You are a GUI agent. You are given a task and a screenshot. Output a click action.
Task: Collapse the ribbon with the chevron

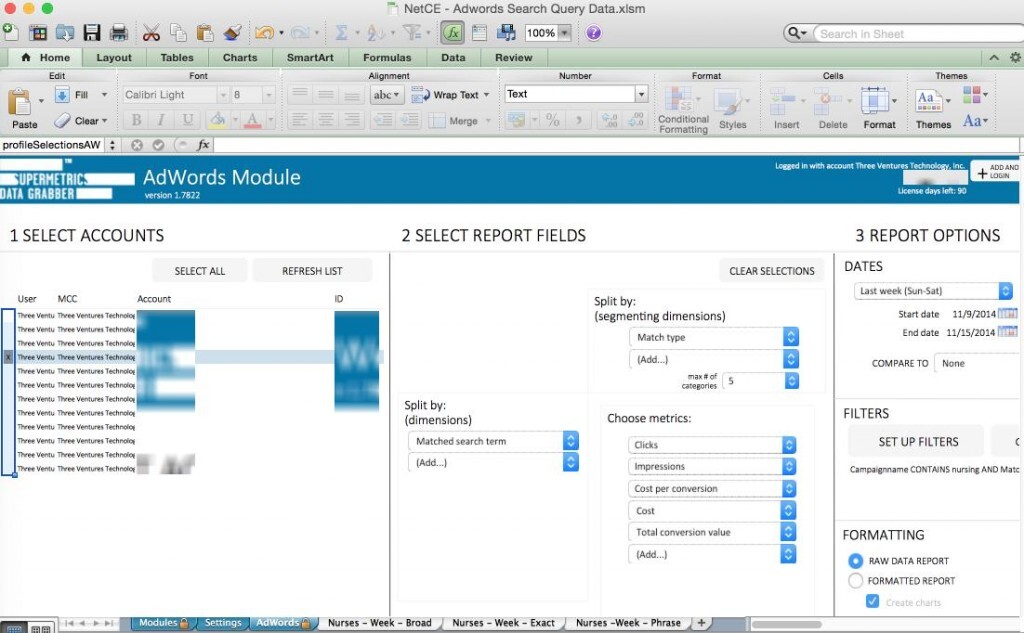pyautogui.click(x=994, y=57)
